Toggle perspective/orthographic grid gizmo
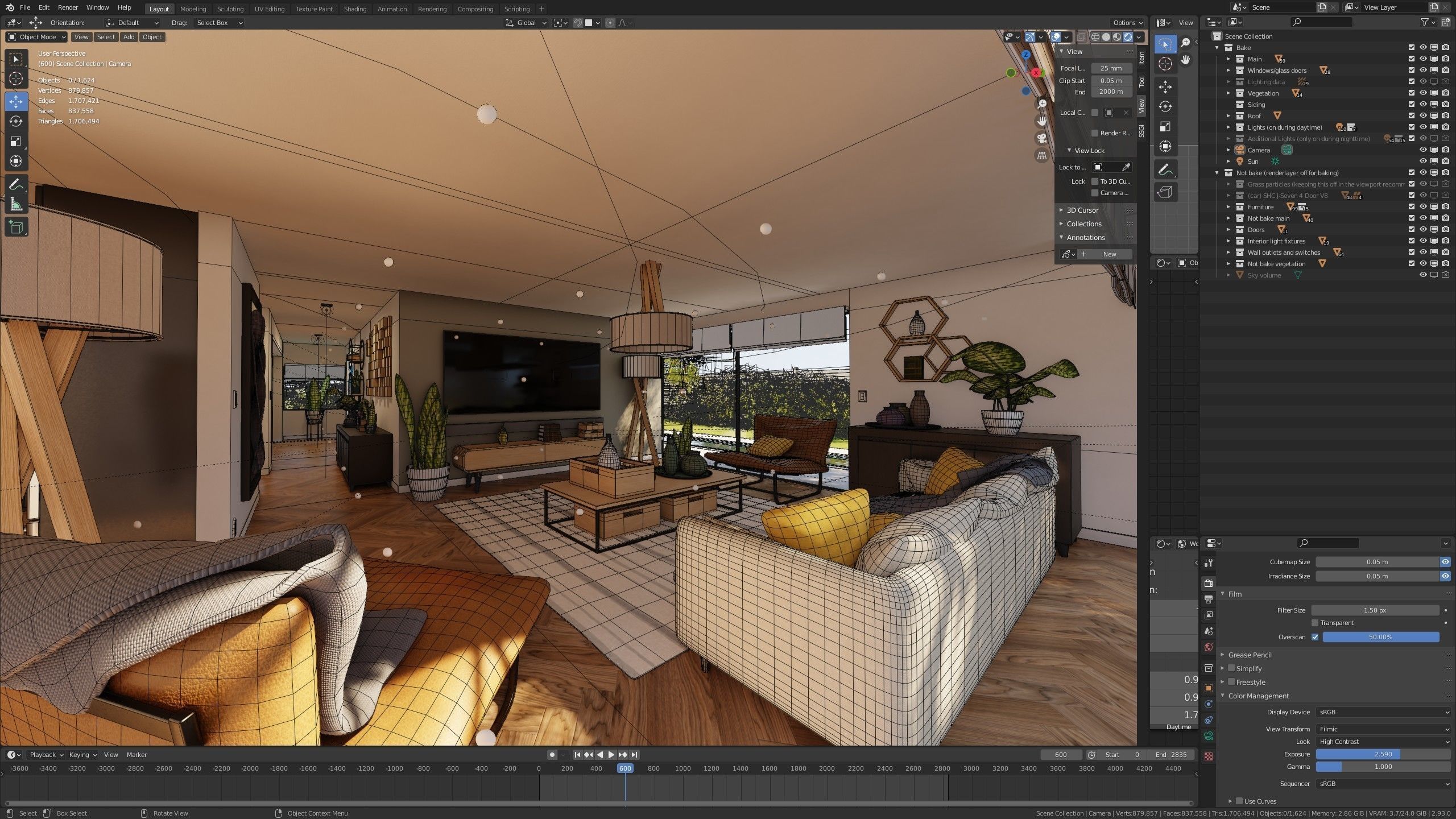The height and width of the screenshot is (819, 1456). (1042, 155)
